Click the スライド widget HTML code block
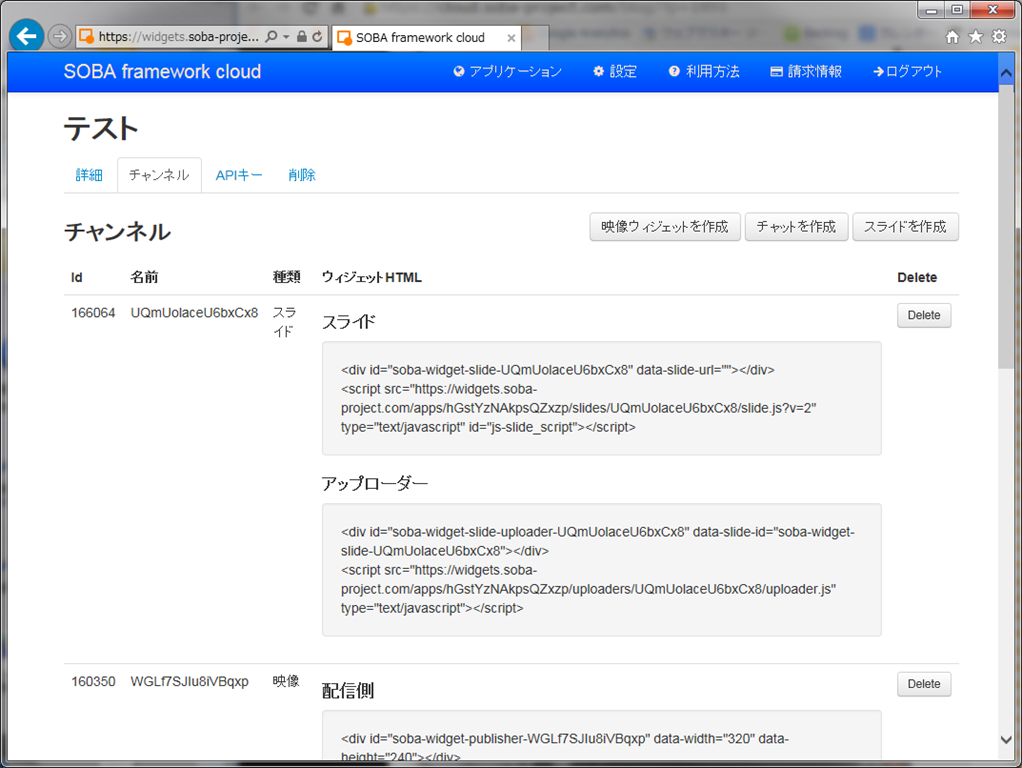 tap(602, 398)
